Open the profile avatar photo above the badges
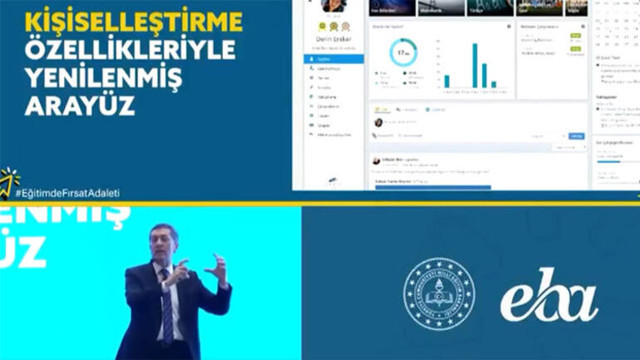The width and height of the screenshot is (640, 360). point(333,6)
